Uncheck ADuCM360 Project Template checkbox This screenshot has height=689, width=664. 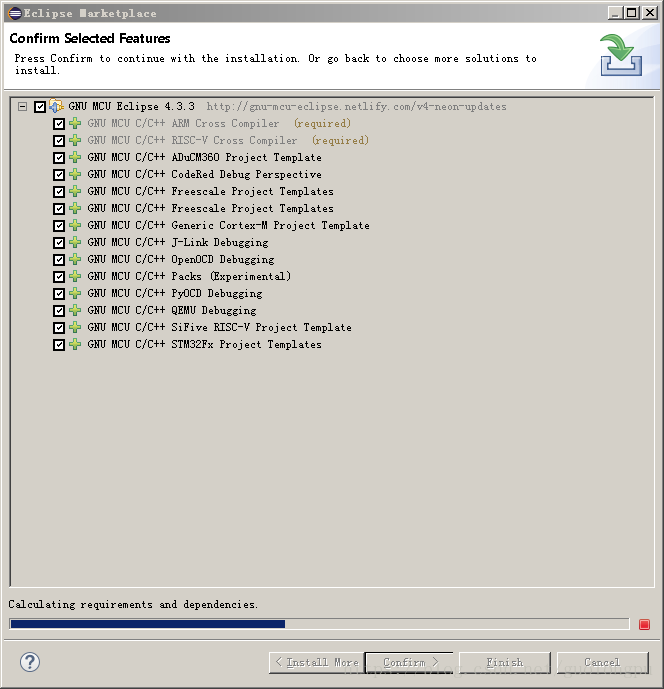59,158
